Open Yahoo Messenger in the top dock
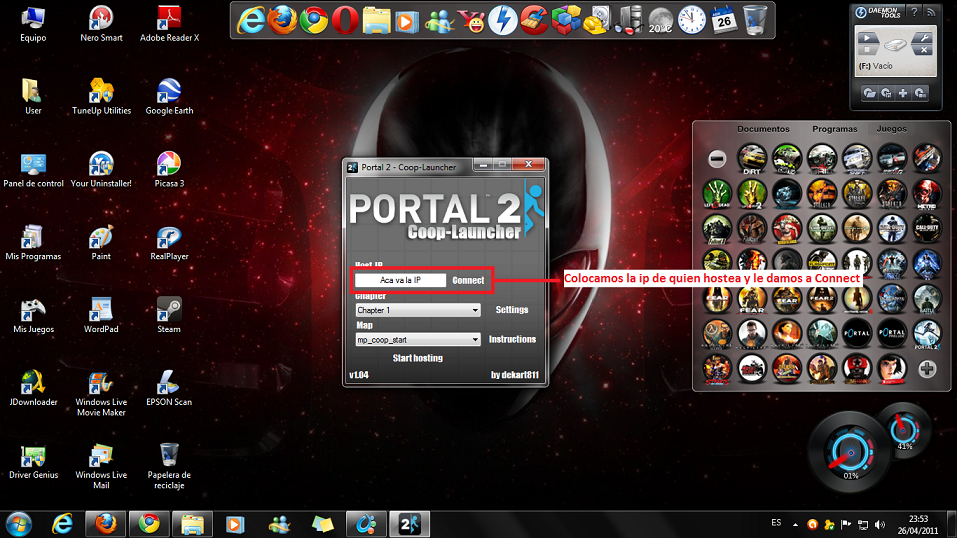 click(x=472, y=21)
